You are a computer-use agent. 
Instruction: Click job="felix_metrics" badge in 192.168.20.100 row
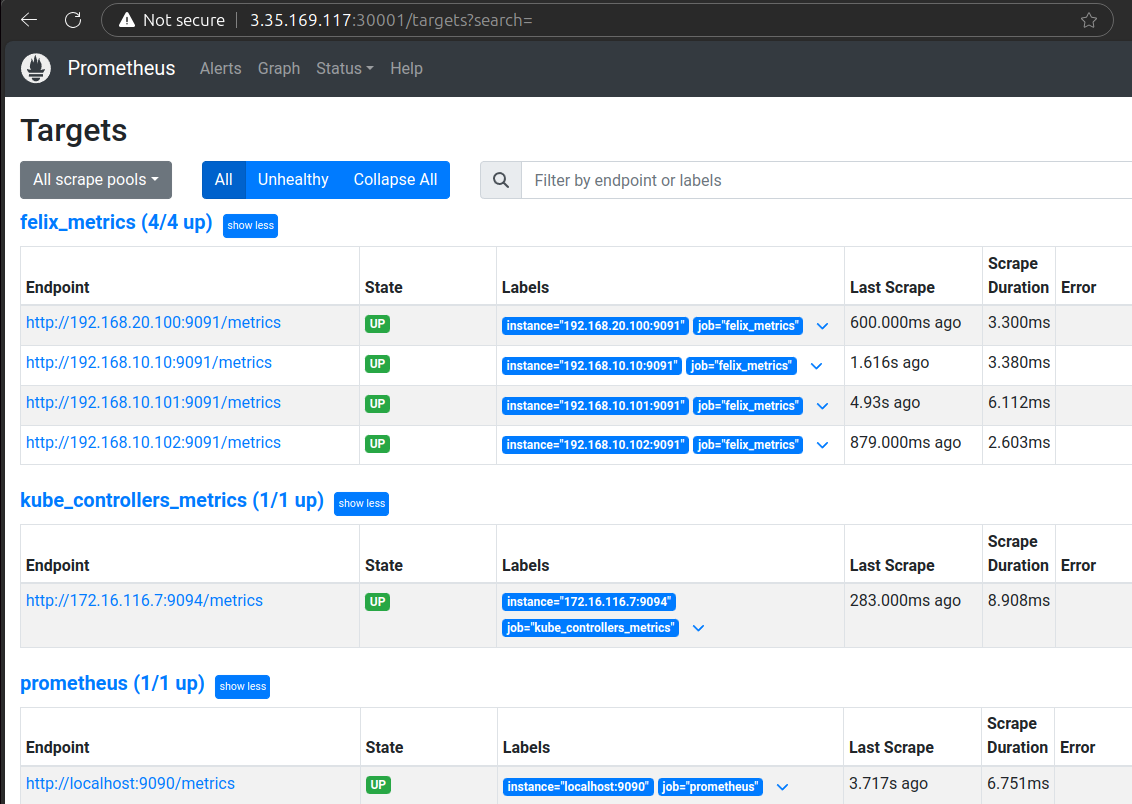coord(748,325)
